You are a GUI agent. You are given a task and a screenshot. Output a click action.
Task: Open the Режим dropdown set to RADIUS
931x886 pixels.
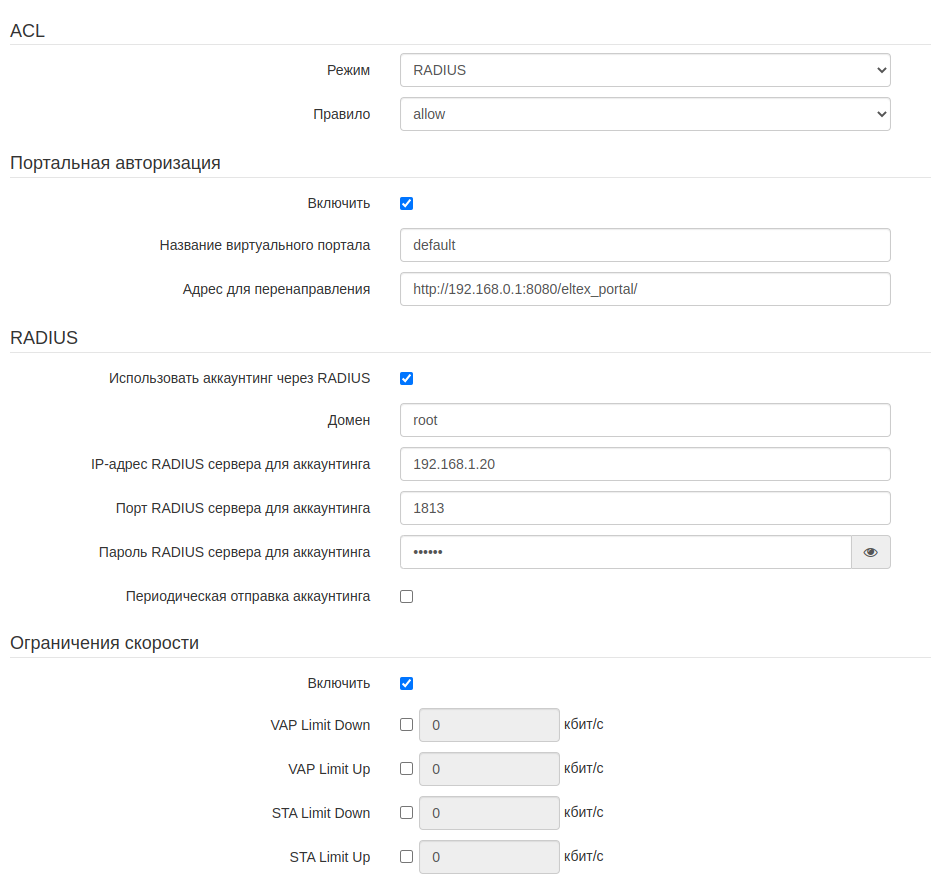(x=644, y=70)
